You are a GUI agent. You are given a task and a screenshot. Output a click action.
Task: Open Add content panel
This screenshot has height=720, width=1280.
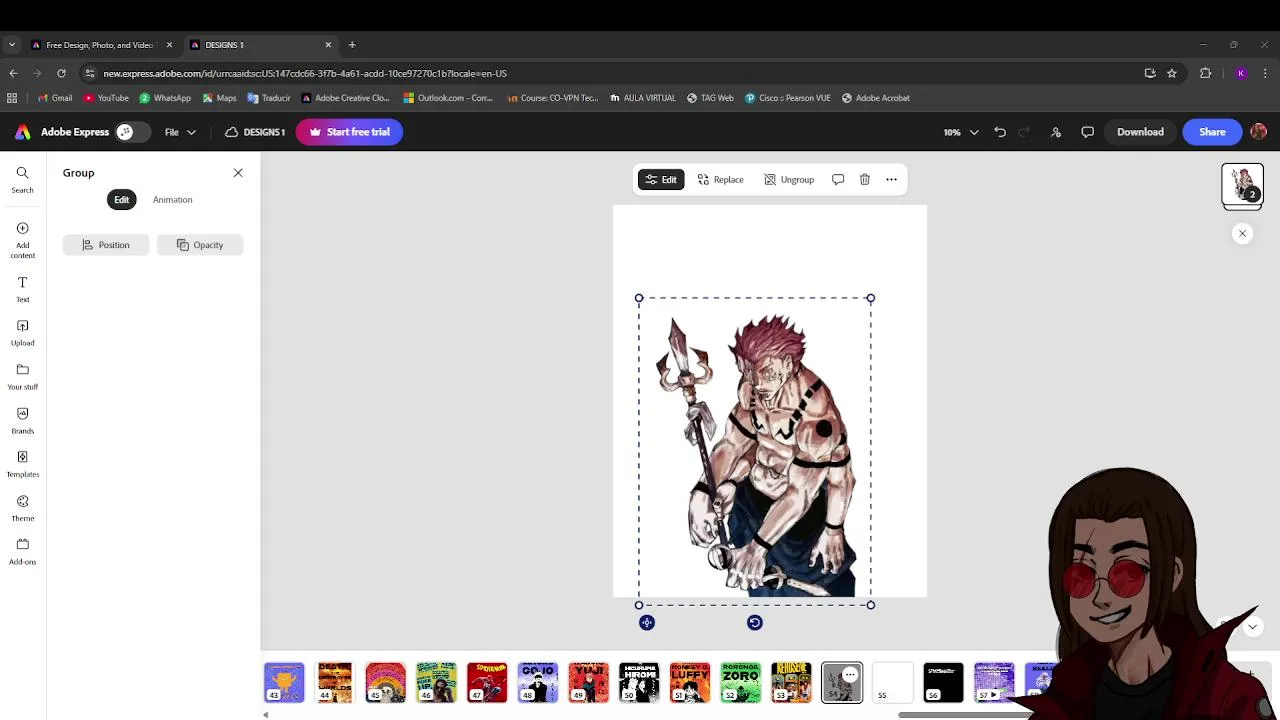point(22,240)
